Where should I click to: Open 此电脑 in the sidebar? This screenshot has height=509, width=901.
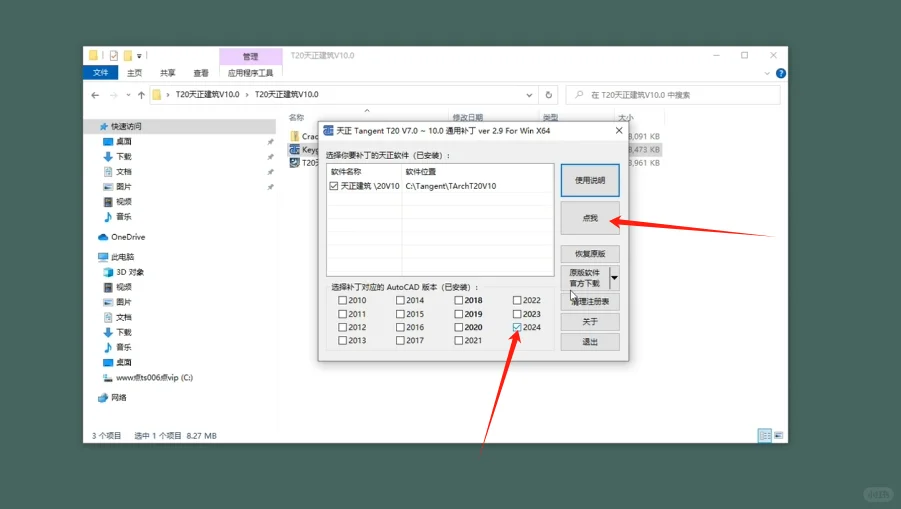click(116, 257)
